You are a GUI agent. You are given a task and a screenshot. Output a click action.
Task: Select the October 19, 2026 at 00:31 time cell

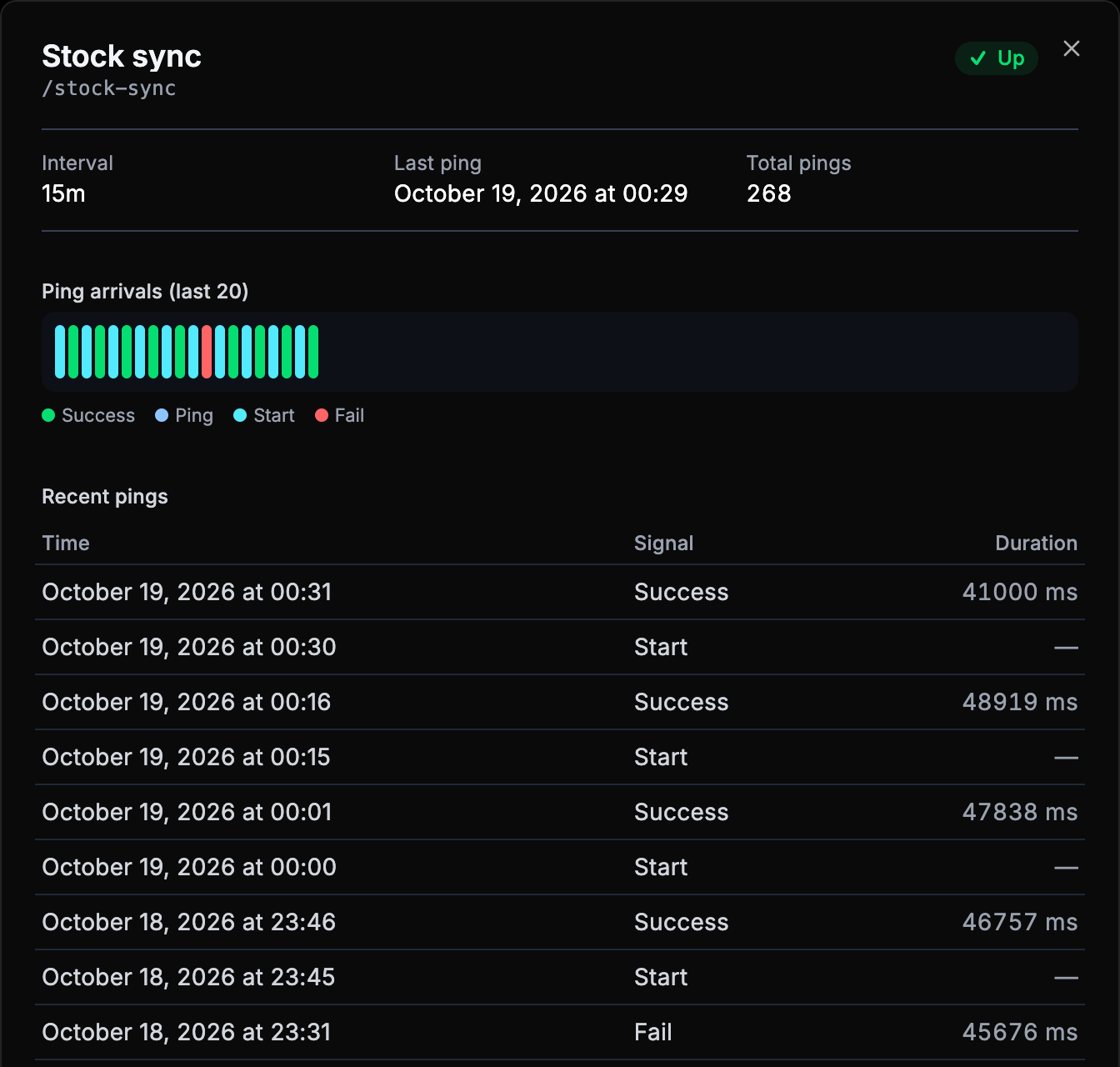tap(187, 592)
